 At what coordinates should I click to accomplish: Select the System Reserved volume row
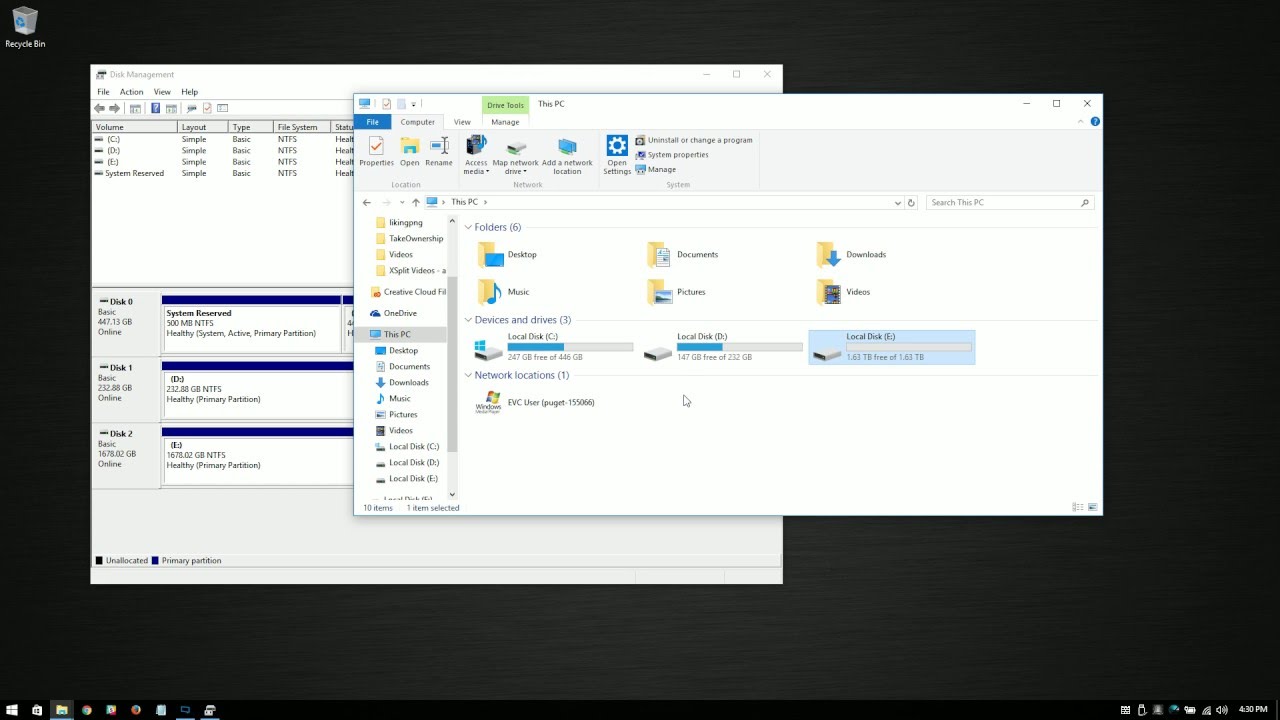coord(223,173)
